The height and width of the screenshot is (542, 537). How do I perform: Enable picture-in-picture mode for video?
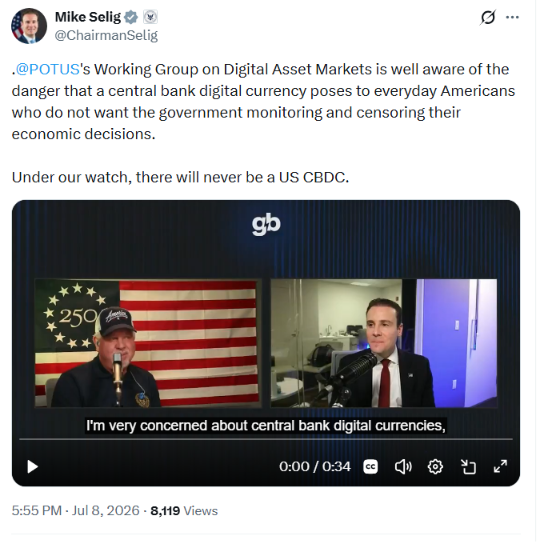[468, 467]
